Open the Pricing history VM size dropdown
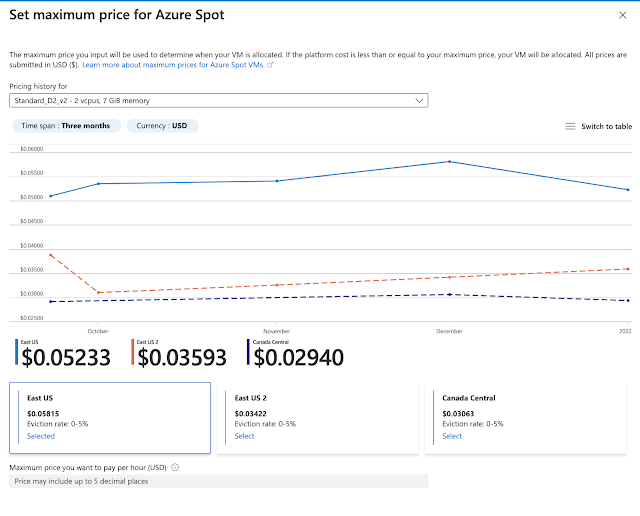The width and height of the screenshot is (640, 516). [218, 100]
